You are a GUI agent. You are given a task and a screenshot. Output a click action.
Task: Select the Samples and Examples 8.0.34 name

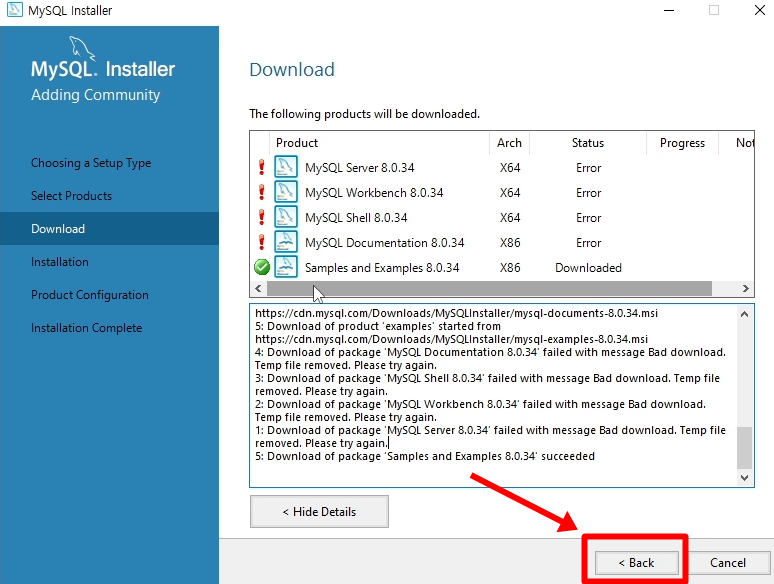coord(382,268)
